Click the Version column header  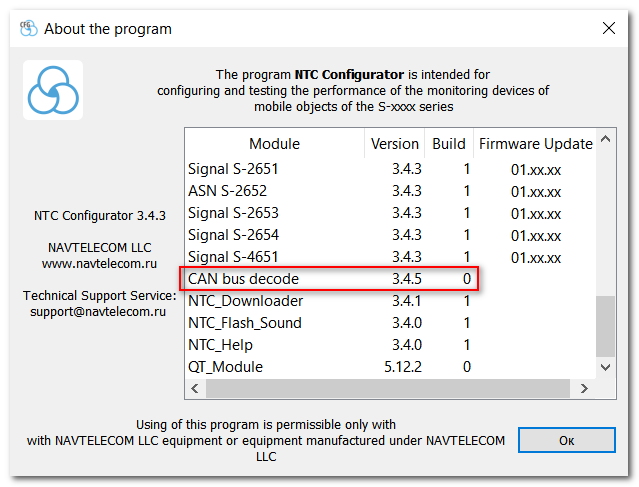(395, 144)
